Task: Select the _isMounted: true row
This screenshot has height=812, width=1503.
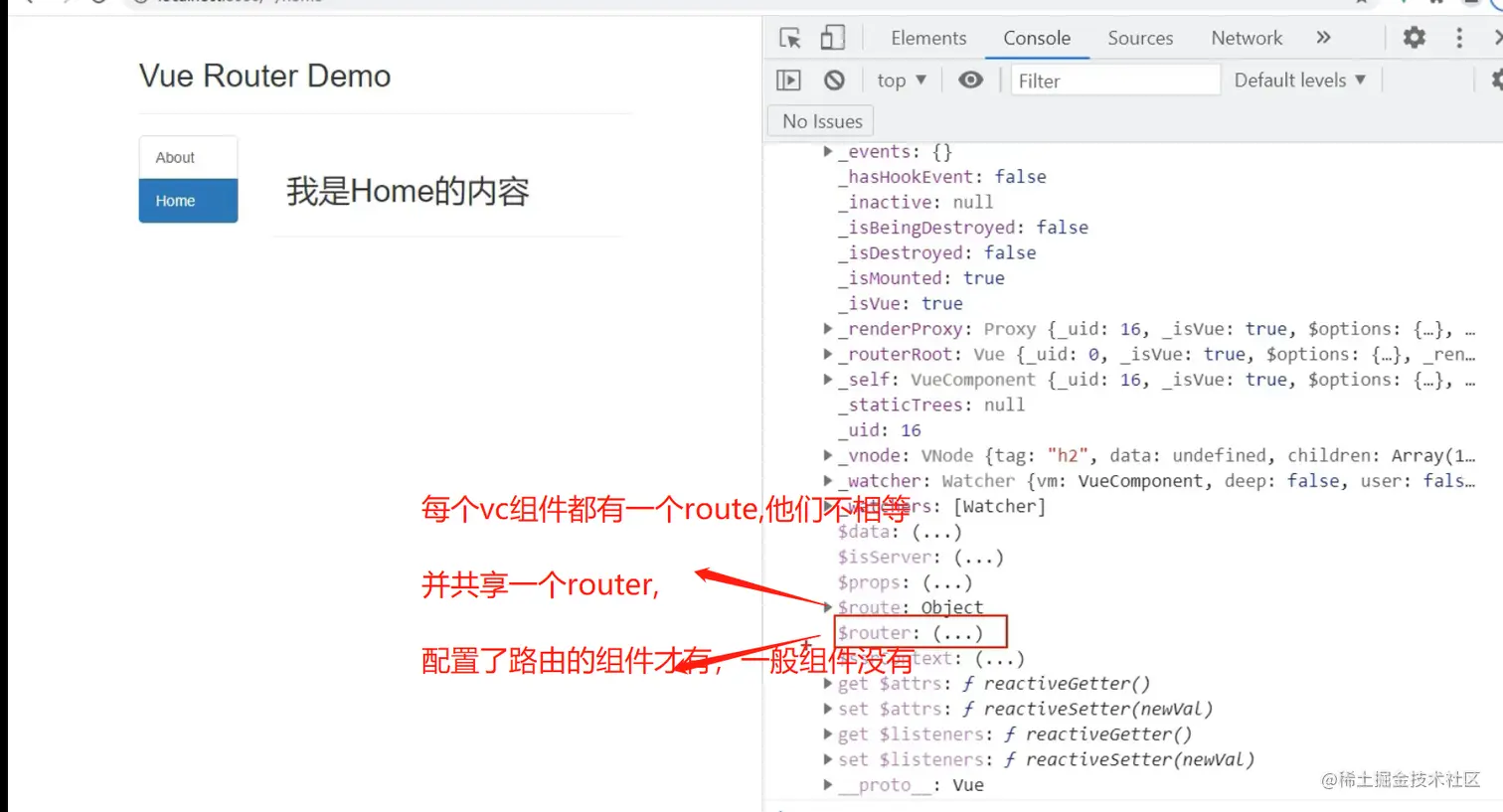Action: pos(921,278)
